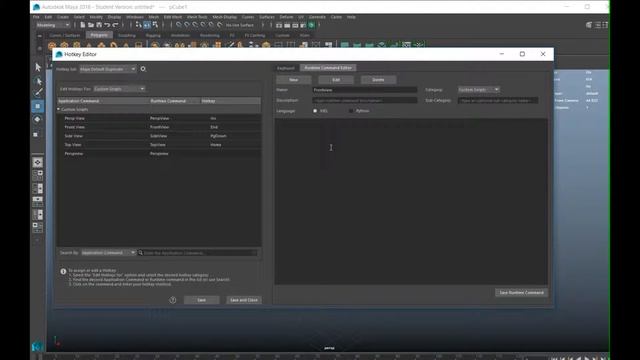Click the Sub-Category input field
Image resolution: width=640 pixels, height=360 pixels.
click(x=498, y=100)
